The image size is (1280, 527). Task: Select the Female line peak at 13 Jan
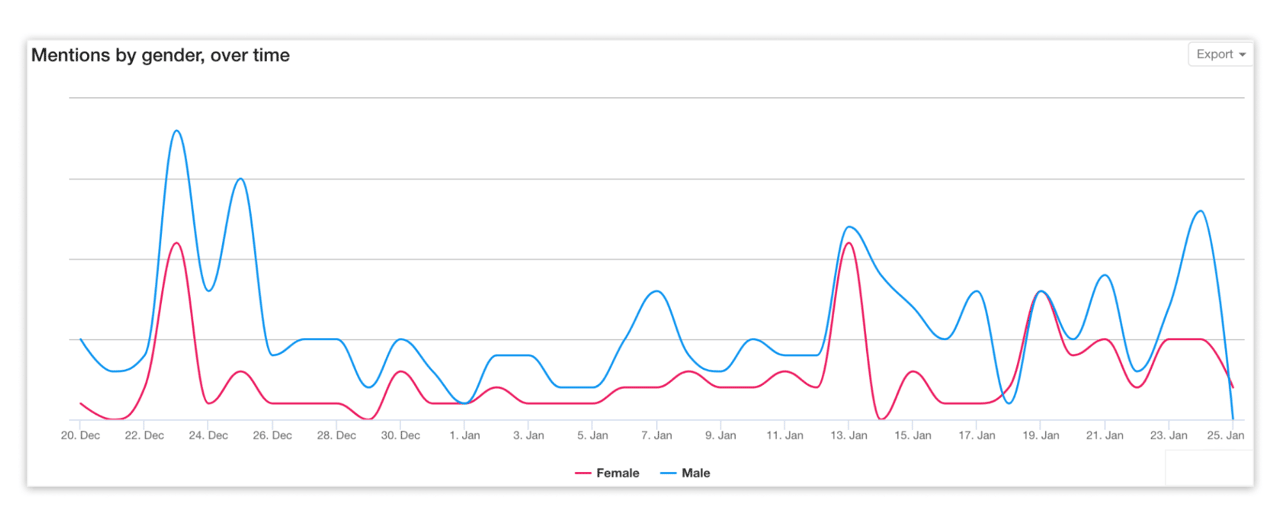(848, 243)
